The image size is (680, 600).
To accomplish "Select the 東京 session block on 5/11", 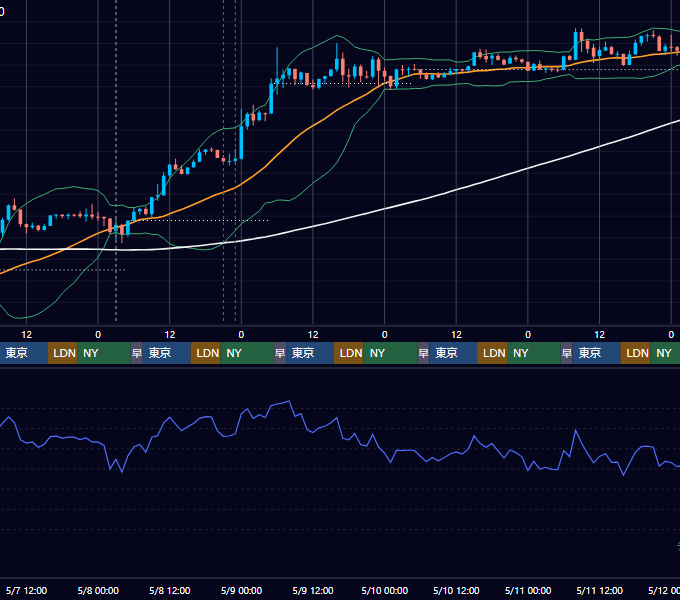I will pyautogui.click(x=597, y=353).
